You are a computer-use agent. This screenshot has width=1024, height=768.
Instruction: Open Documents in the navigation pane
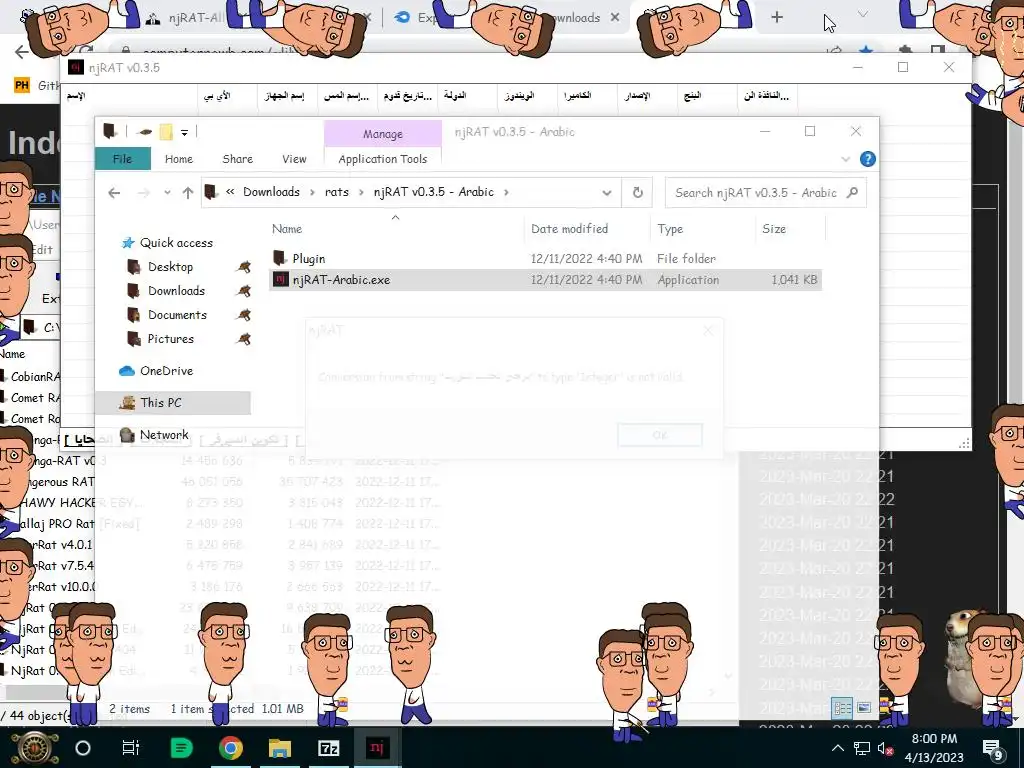click(x=177, y=315)
